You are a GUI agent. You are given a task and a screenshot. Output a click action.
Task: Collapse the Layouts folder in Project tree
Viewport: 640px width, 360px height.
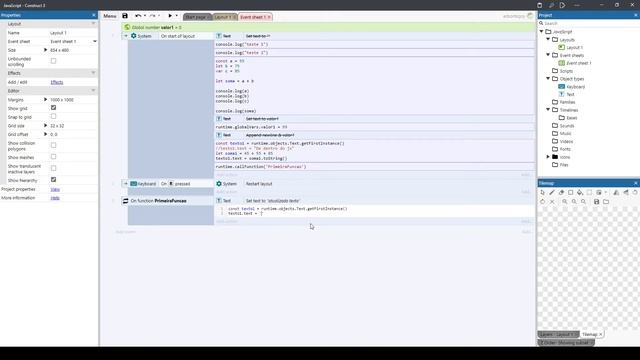pyautogui.click(x=548, y=40)
